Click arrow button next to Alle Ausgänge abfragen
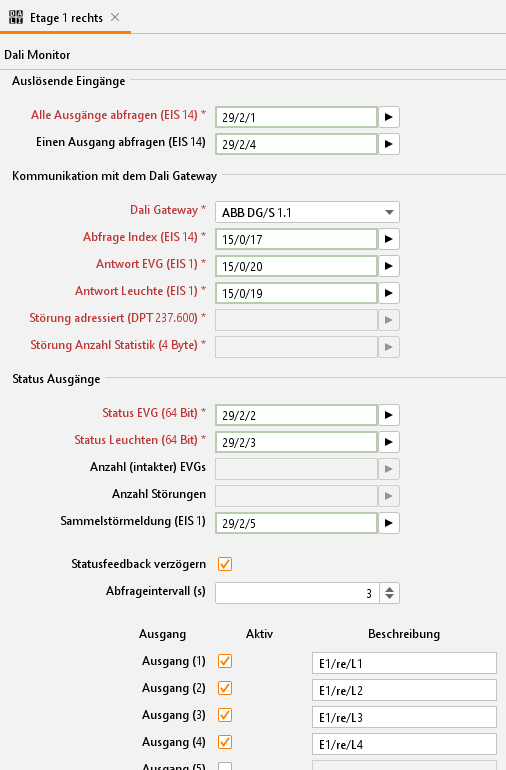 pos(389,117)
